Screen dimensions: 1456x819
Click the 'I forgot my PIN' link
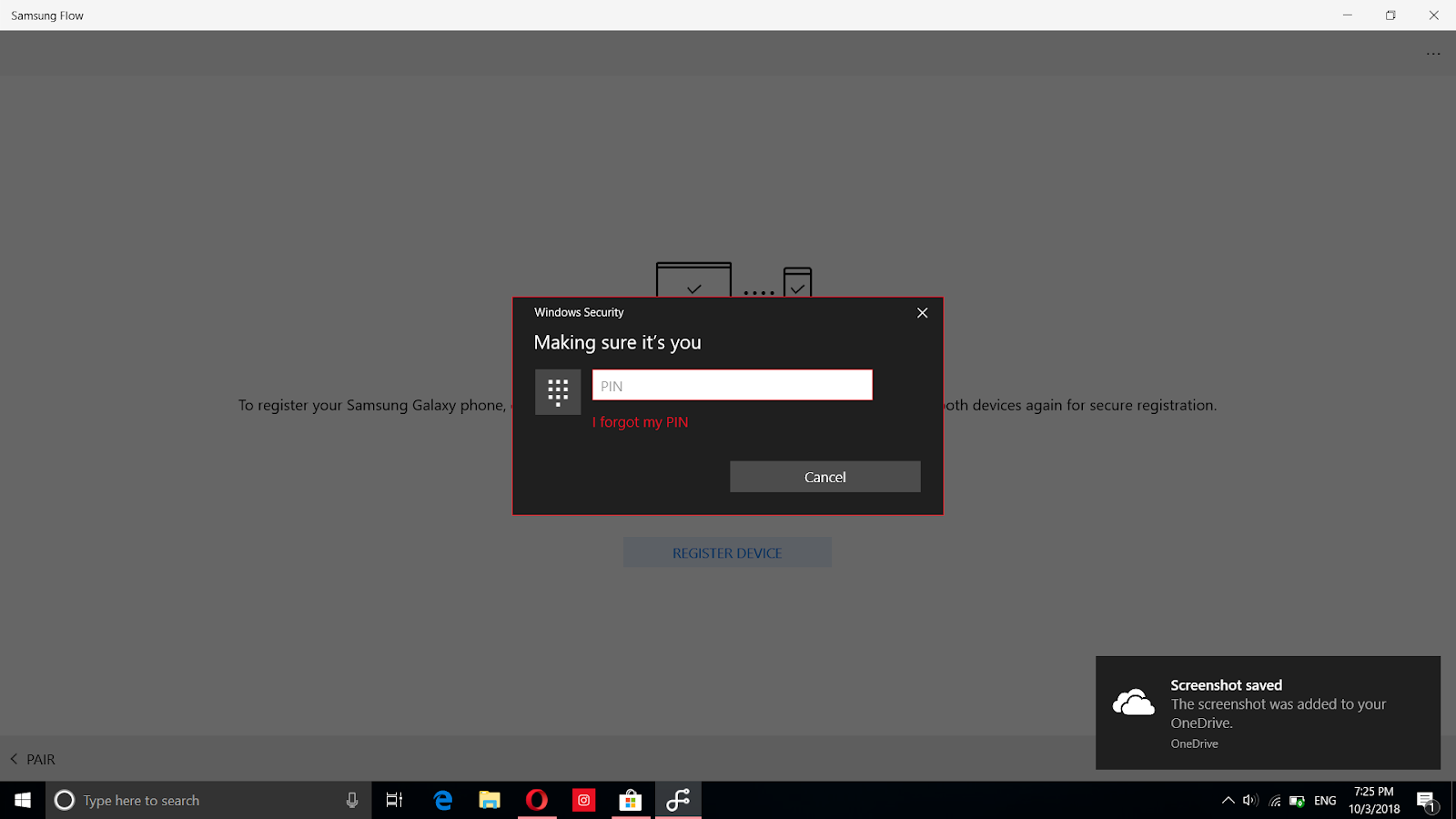640,422
